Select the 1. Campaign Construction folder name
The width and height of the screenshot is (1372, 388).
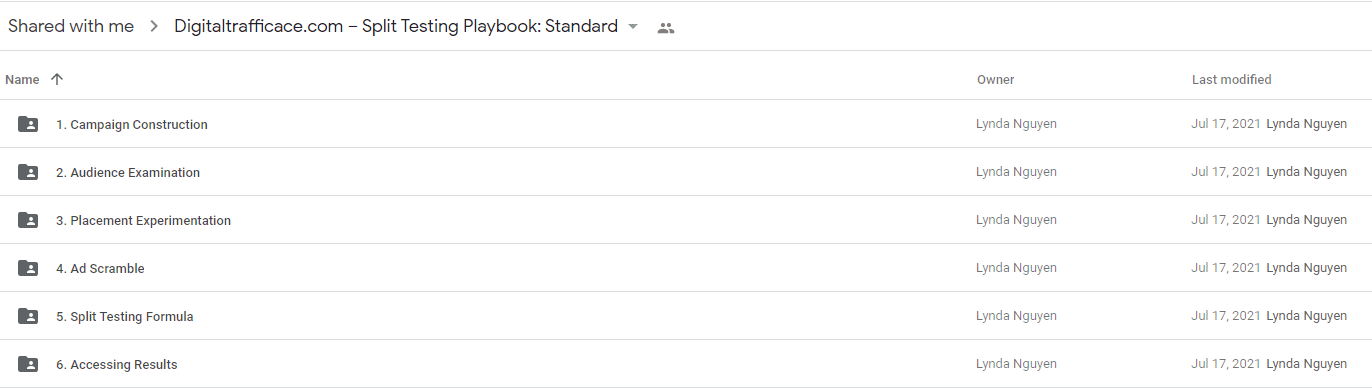pos(132,124)
